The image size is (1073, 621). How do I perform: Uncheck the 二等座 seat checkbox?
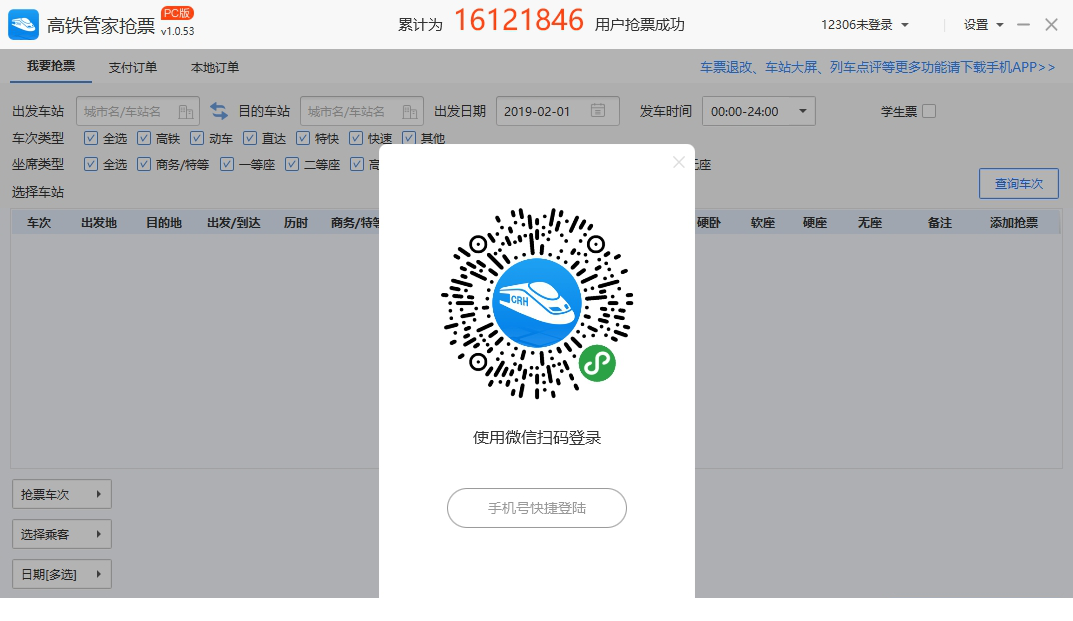pos(292,164)
